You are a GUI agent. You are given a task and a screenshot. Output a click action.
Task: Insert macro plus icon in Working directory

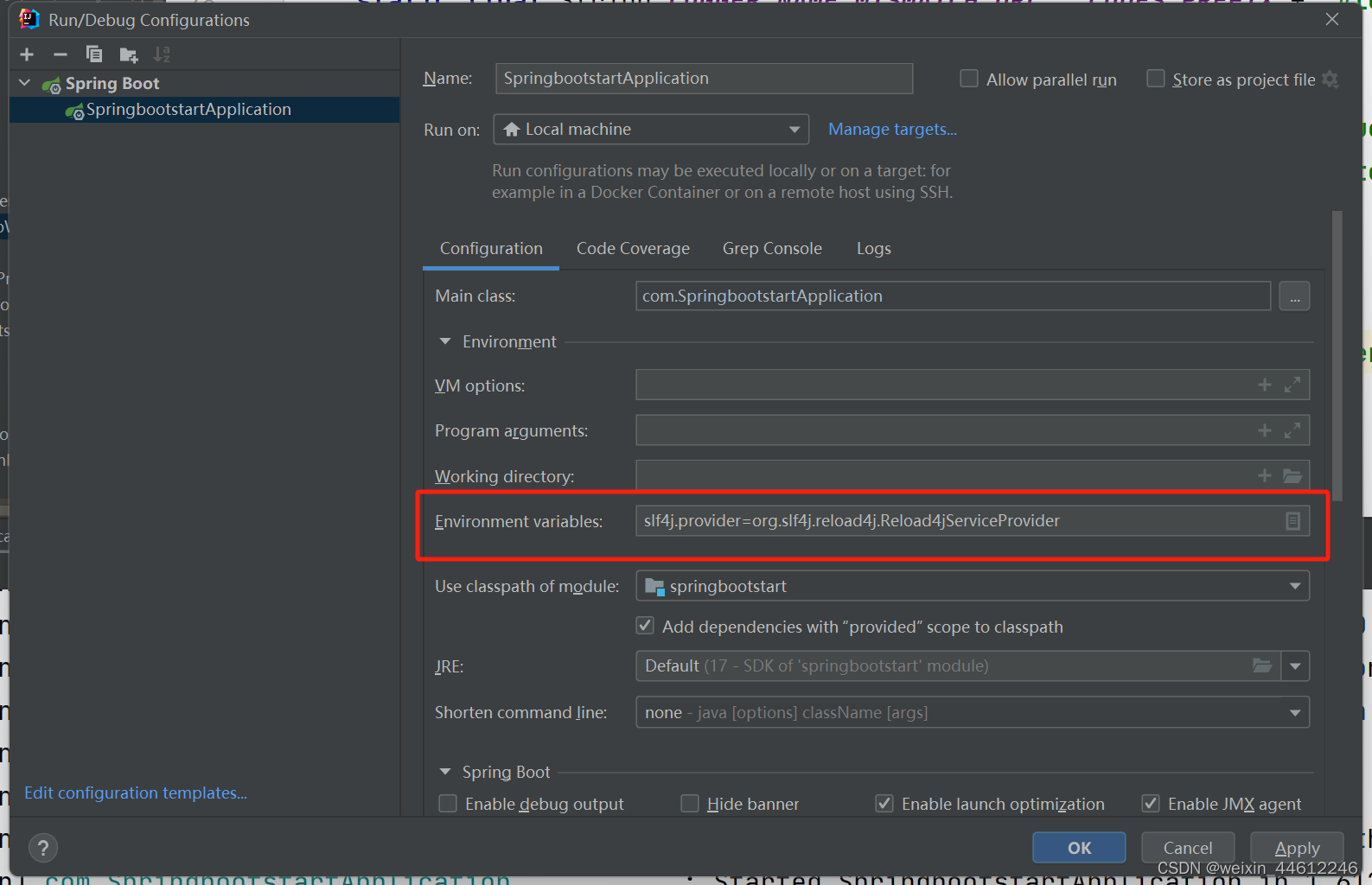1265,475
